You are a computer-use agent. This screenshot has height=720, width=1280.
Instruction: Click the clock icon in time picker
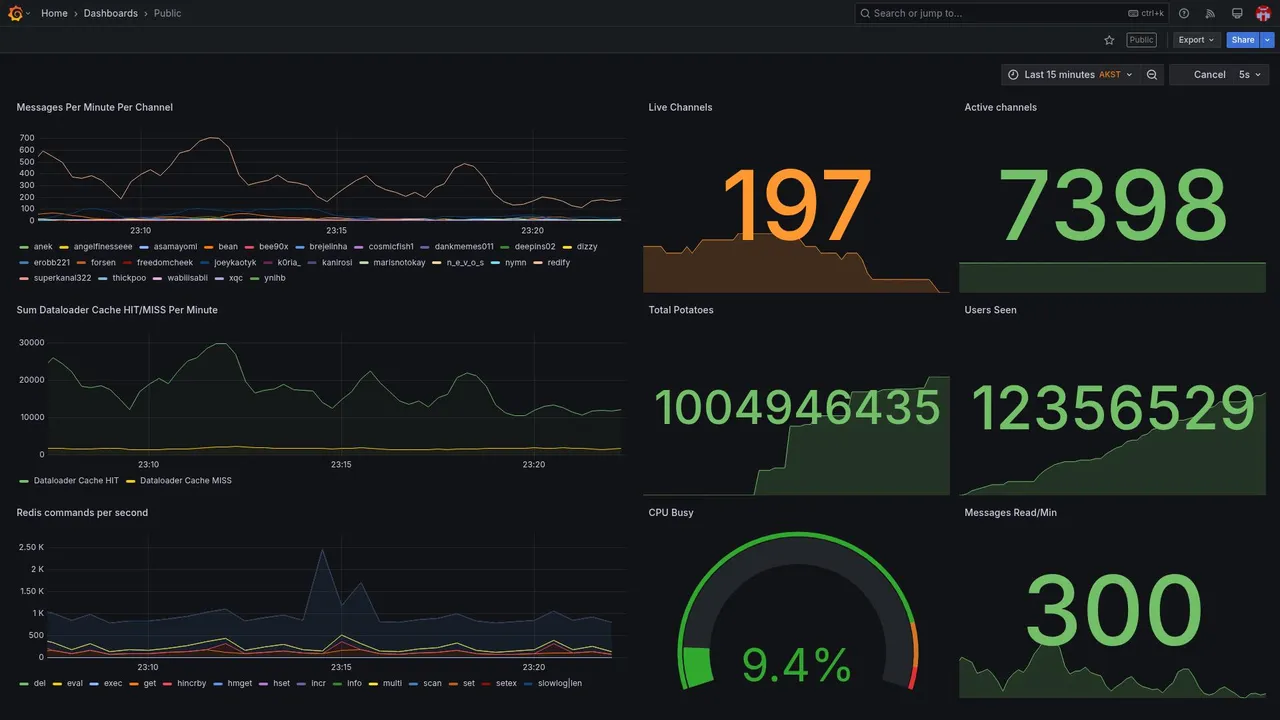point(1013,75)
